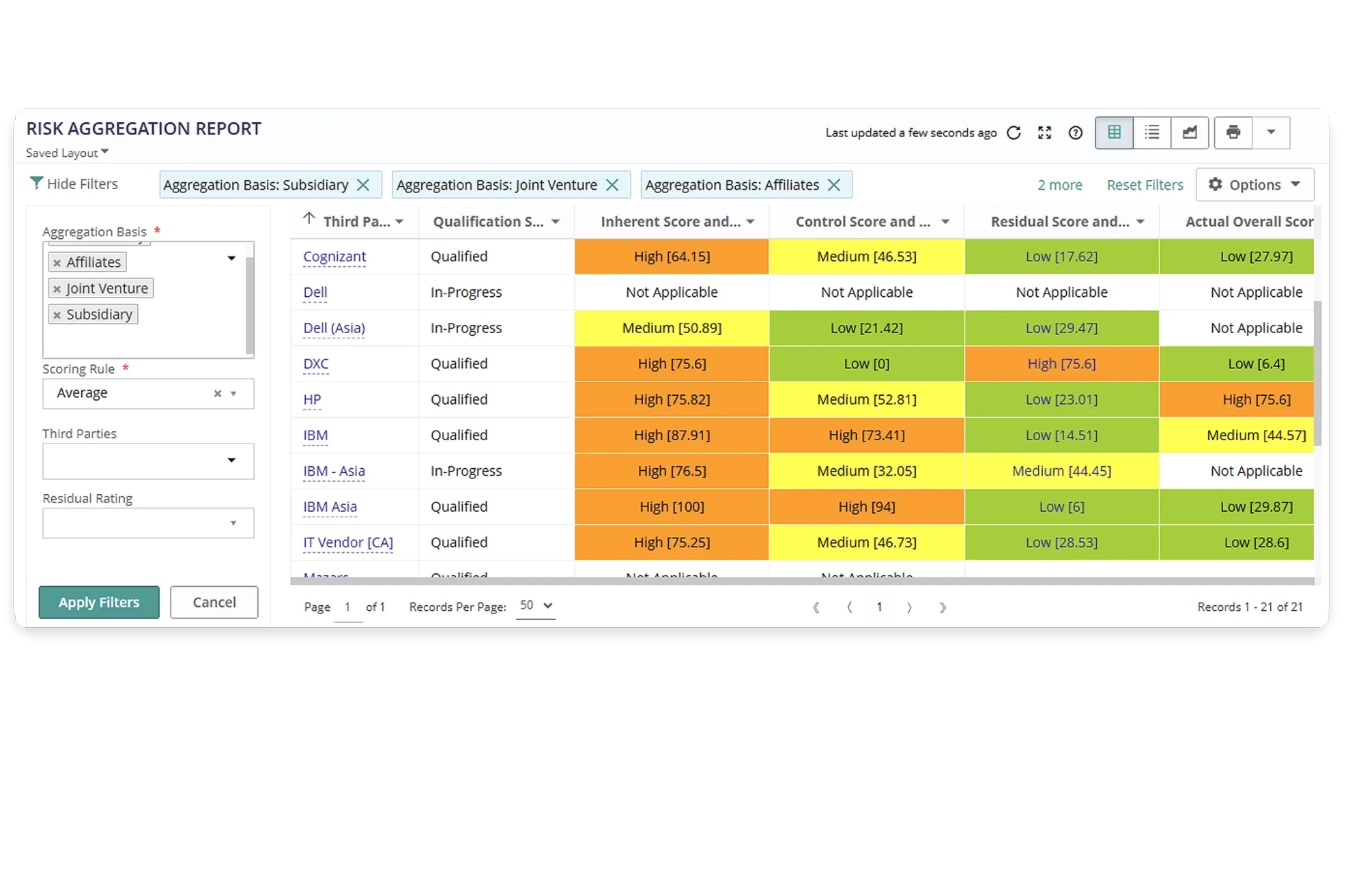
Task: Open the Cognizant third party link
Action: pos(334,257)
